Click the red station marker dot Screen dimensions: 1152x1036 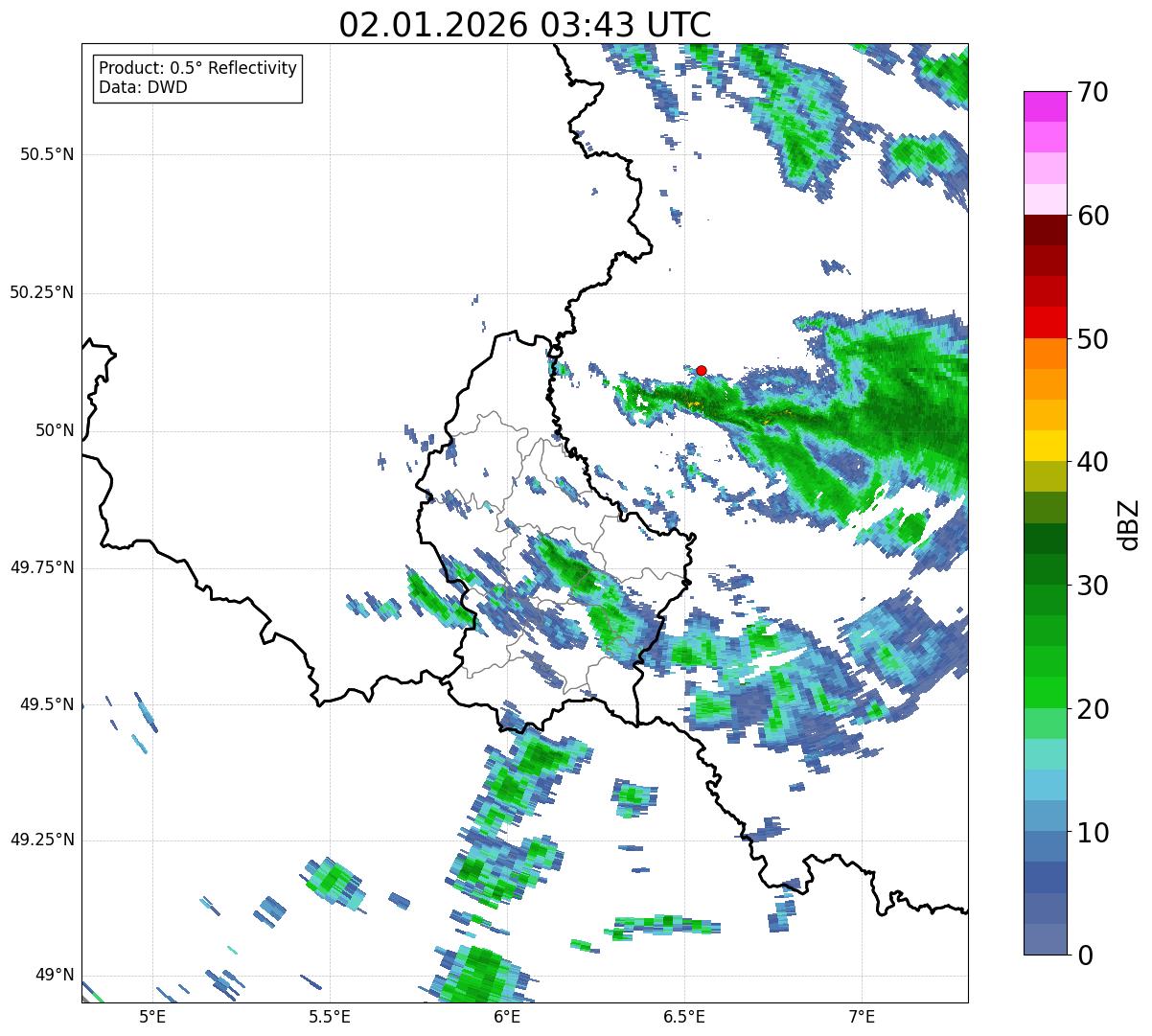coord(702,370)
